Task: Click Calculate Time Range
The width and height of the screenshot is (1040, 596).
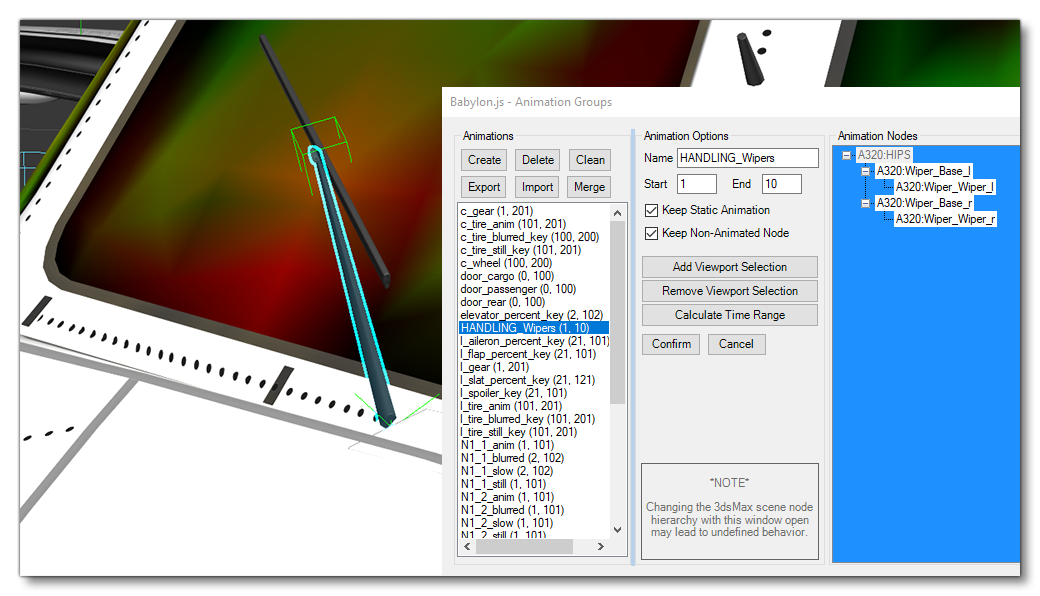Action: (729, 314)
